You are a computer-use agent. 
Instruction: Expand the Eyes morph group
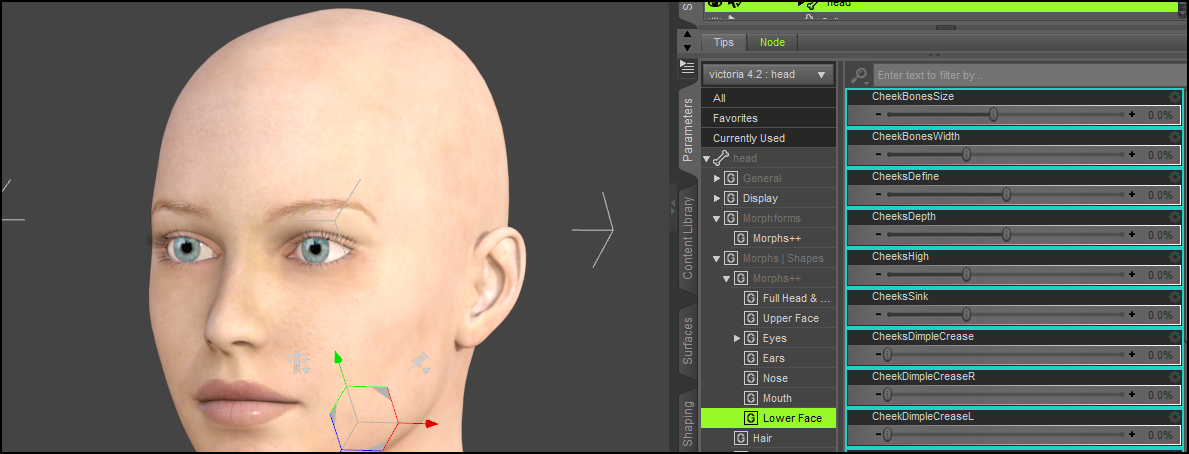pos(737,339)
